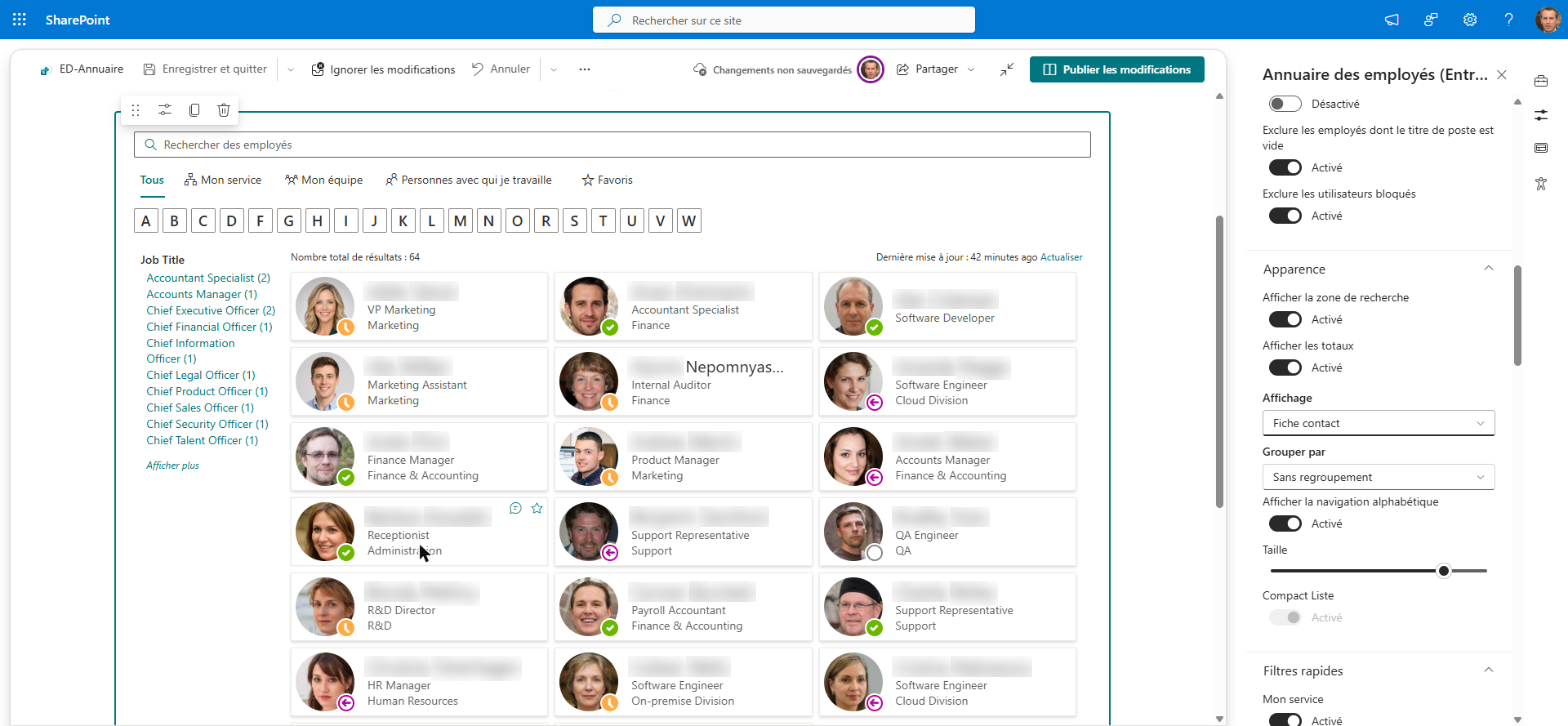
Task: Open the ellipsis more commands menu
Action: point(585,69)
